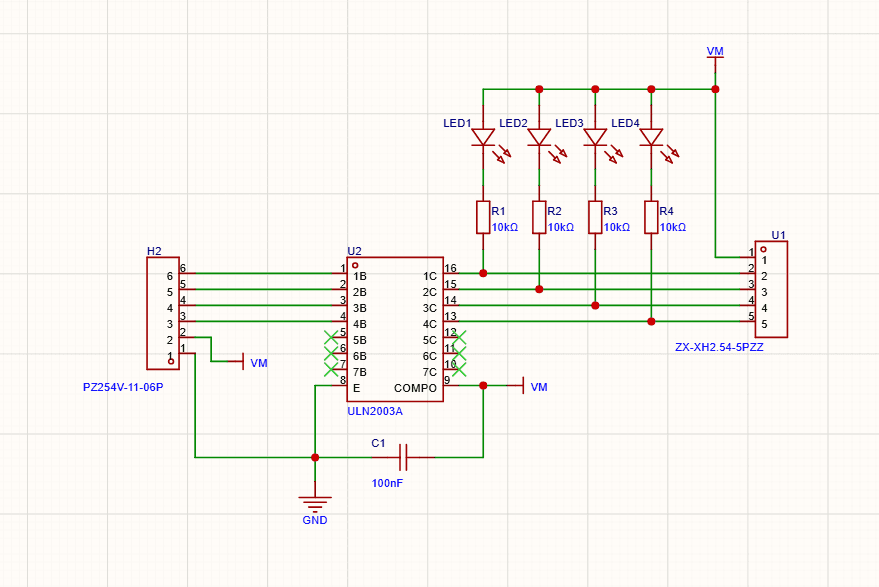Click the E pin name on U2
Image resolution: width=879 pixels, height=587 pixels.
coord(356,388)
